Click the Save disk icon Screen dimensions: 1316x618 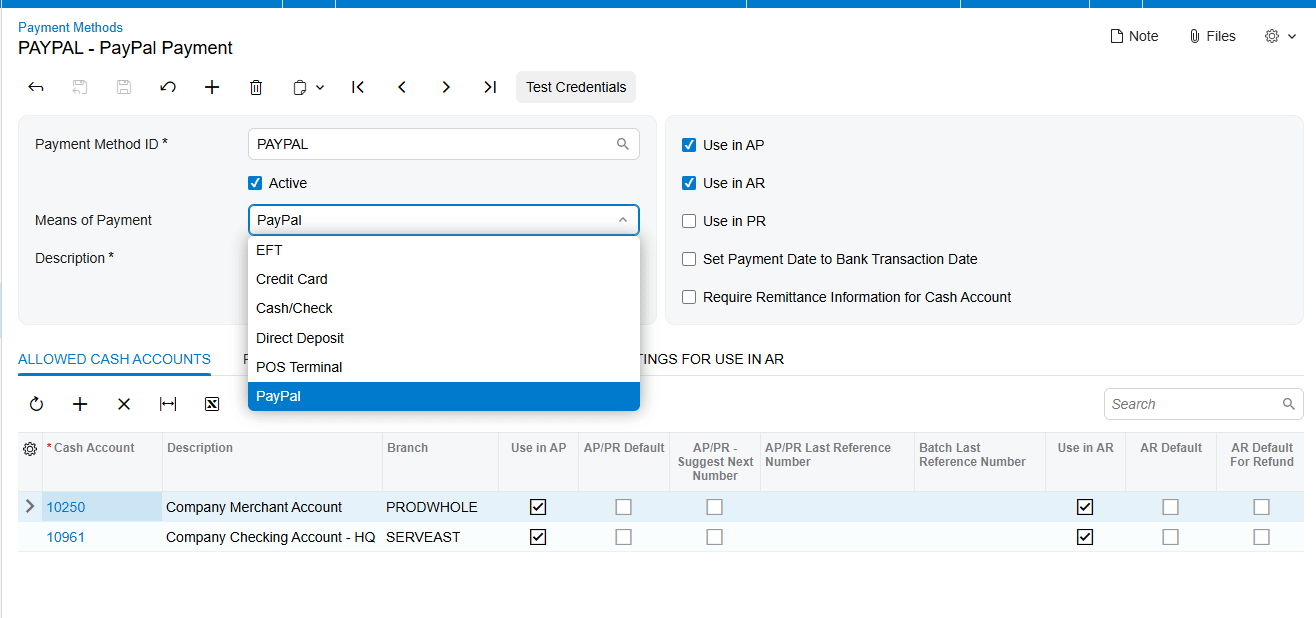124,87
